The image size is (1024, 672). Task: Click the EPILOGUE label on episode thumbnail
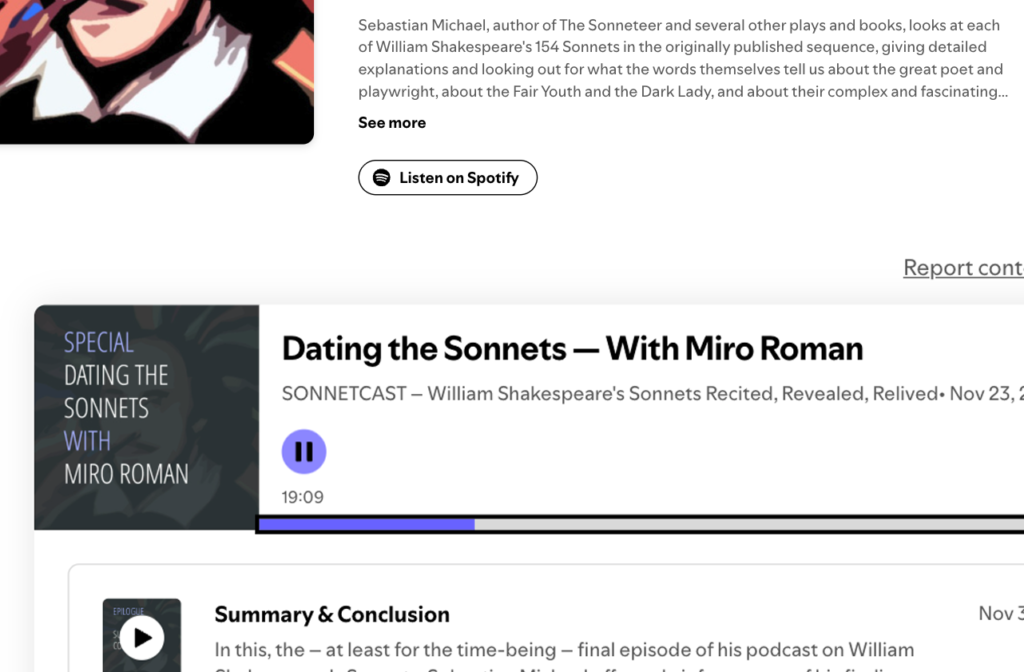[126, 610]
